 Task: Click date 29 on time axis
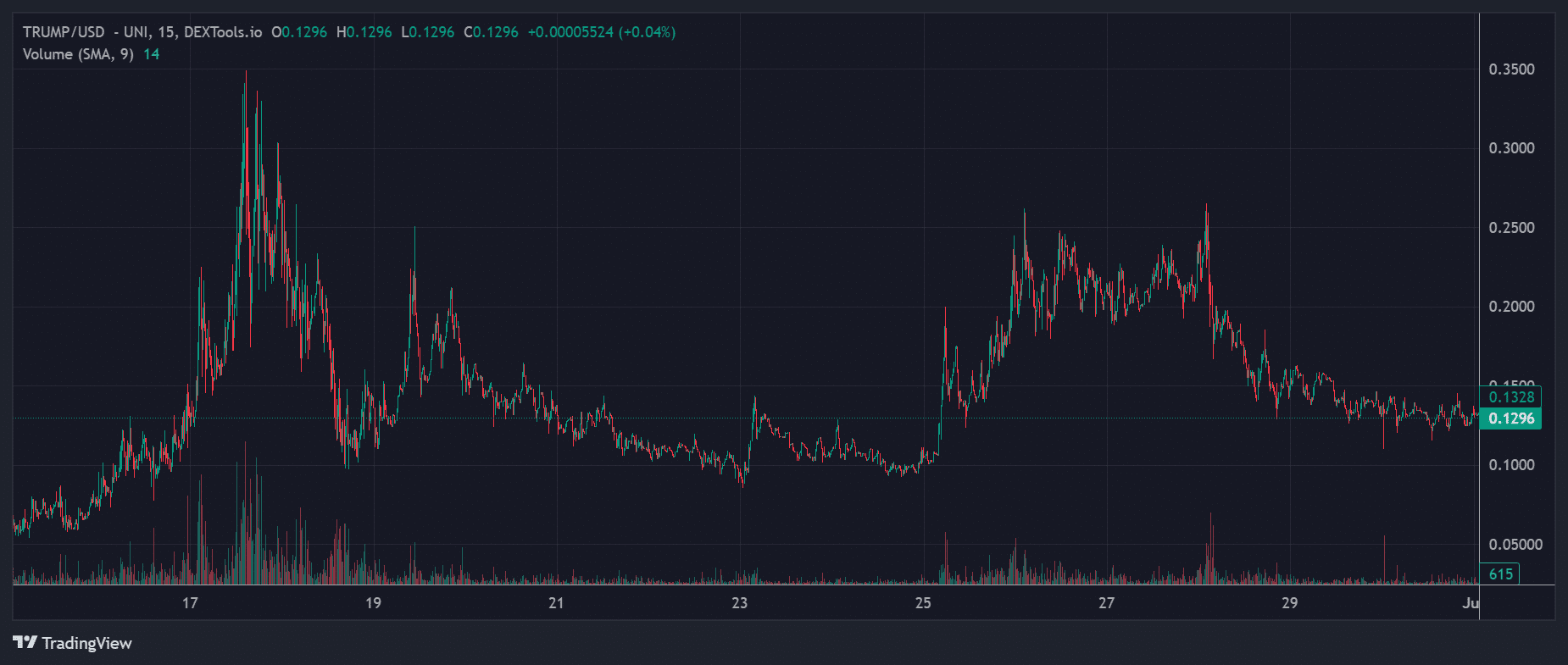1290,603
